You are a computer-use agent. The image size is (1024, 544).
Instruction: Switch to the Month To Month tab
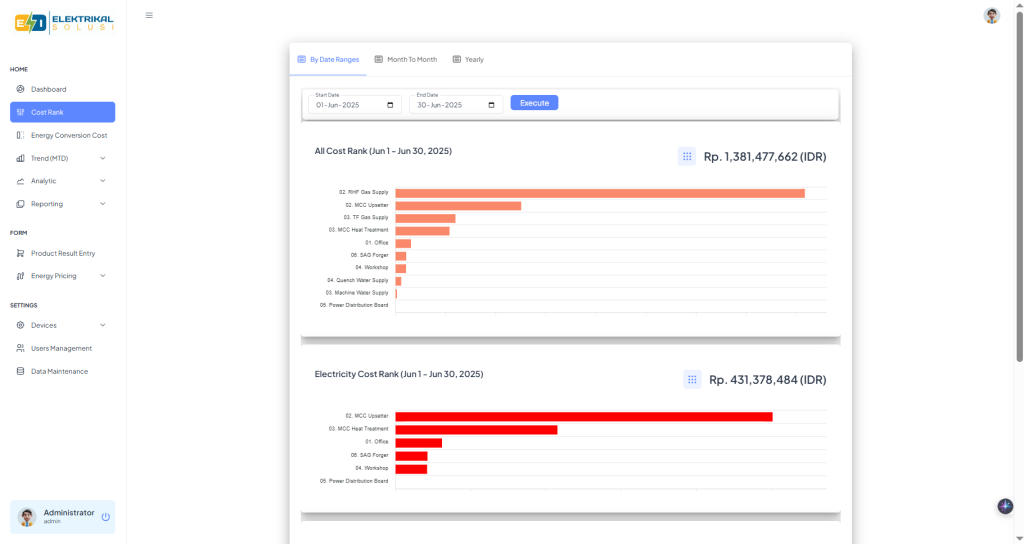tap(405, 60)
